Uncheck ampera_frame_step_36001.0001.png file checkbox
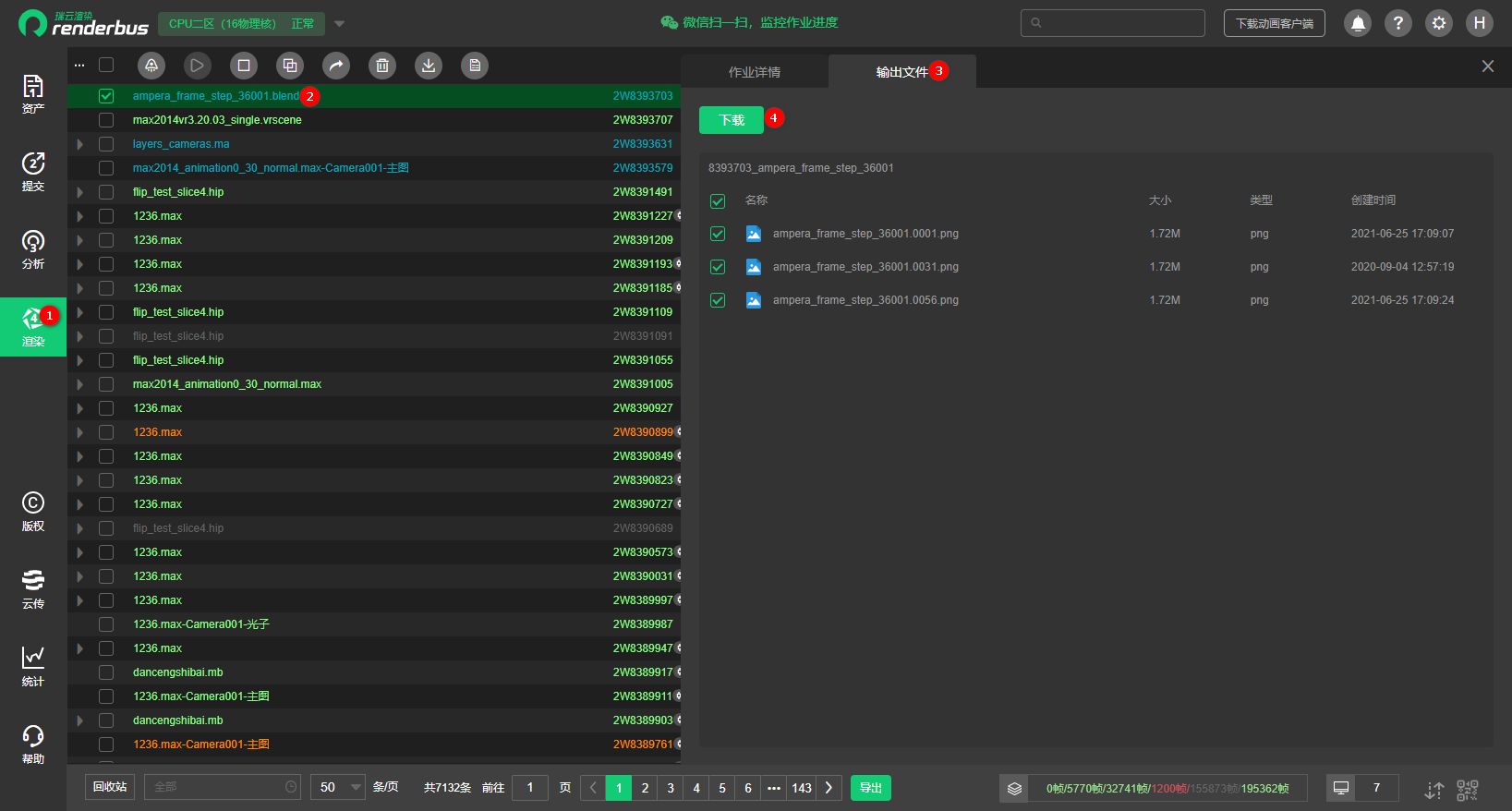Image resolution: width=1512 pixels, height=811 pixels. tap(718, 235)
